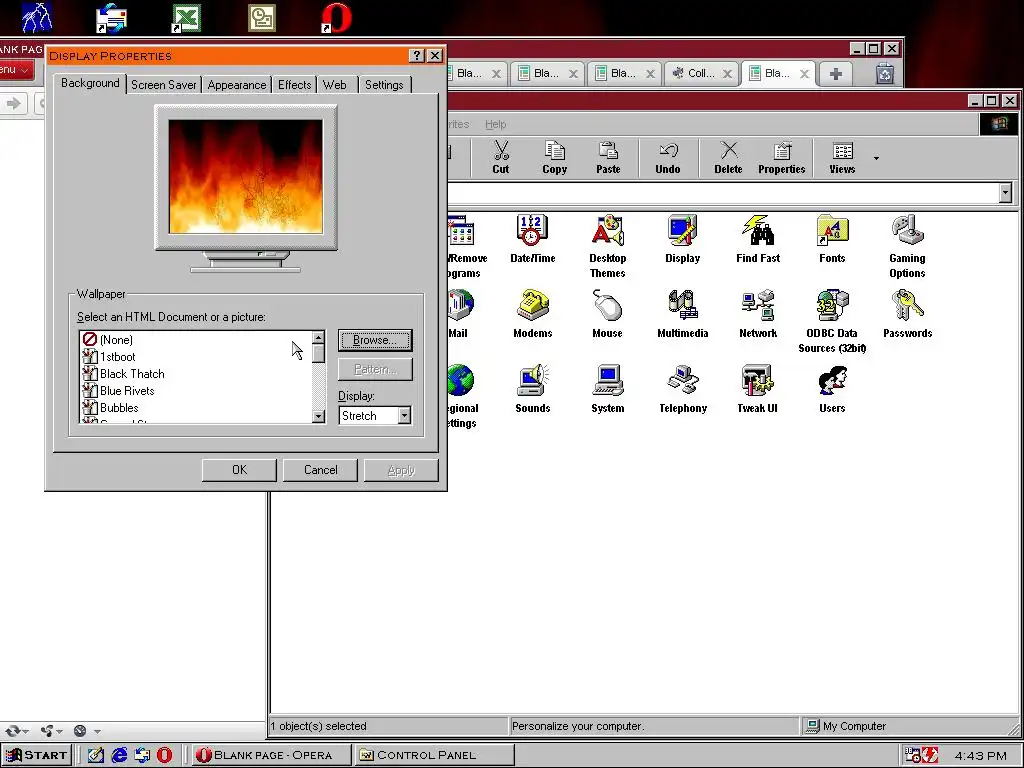1024x768 pixels.
Task: Click Opera's forward navigation arrow
Action: [x=13, y=103]
